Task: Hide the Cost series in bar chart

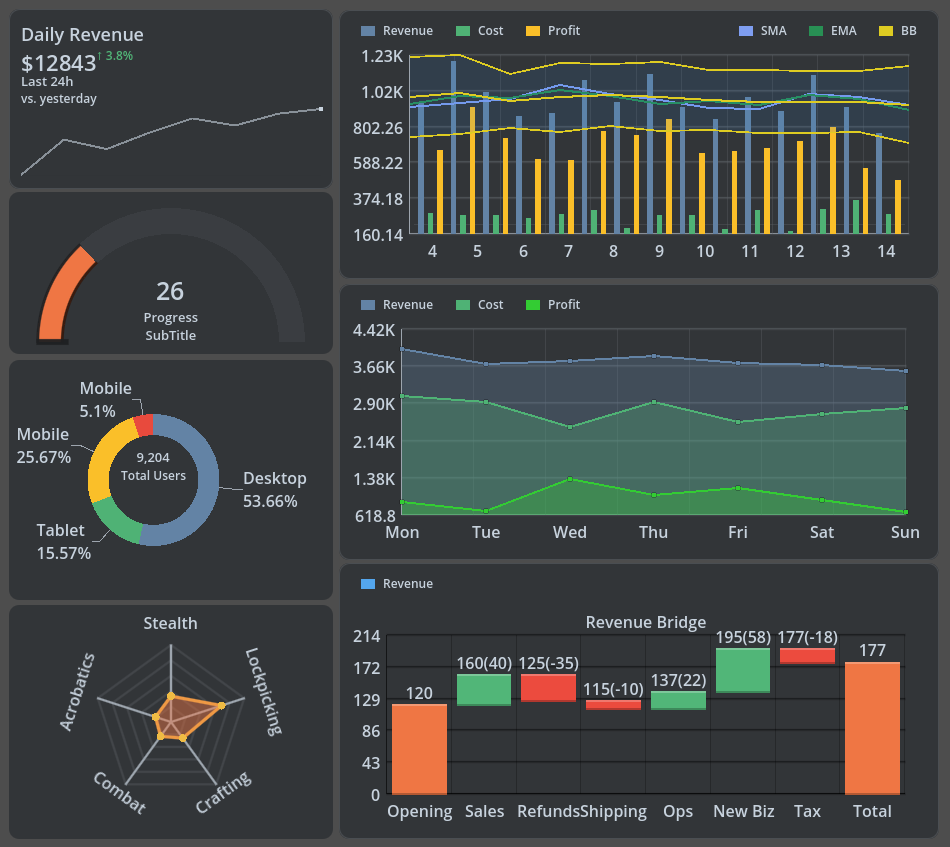Action: click(x=479, y=31)
